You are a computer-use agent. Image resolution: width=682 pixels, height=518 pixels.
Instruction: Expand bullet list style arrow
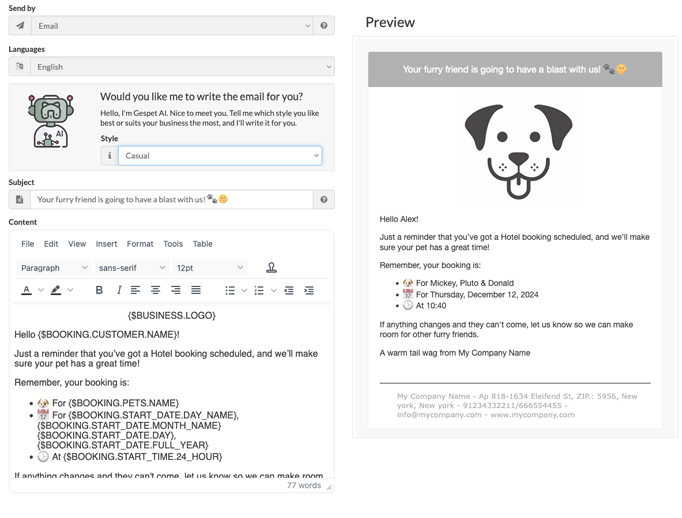pyautogui.click(x=244, y=290)
